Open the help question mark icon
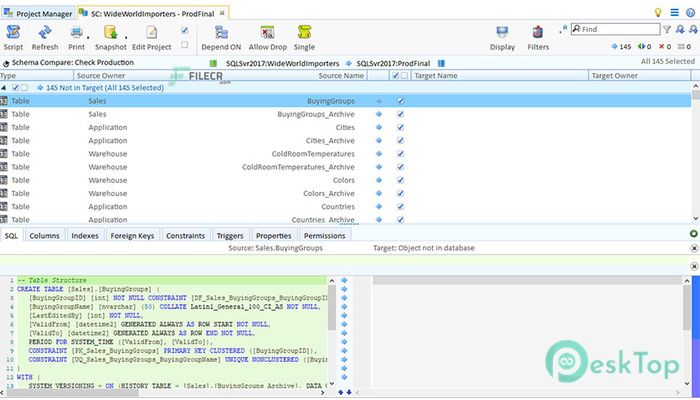 click(x=691, y=12)
